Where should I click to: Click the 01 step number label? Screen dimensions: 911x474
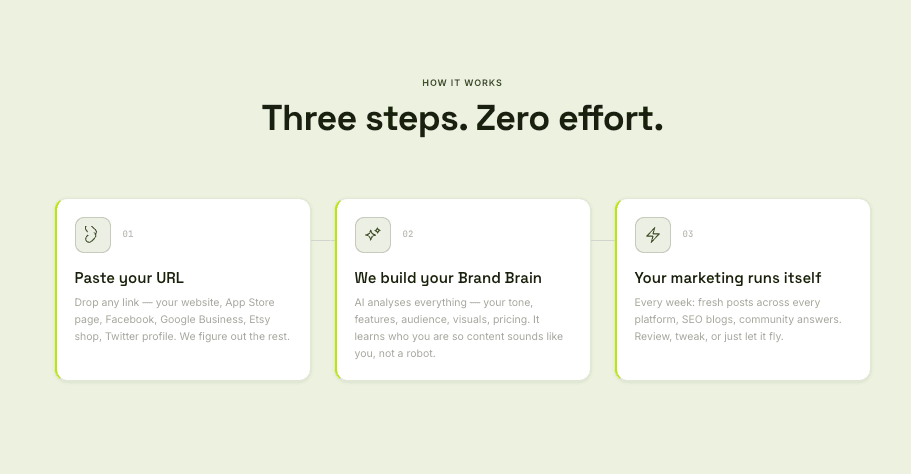128,234
